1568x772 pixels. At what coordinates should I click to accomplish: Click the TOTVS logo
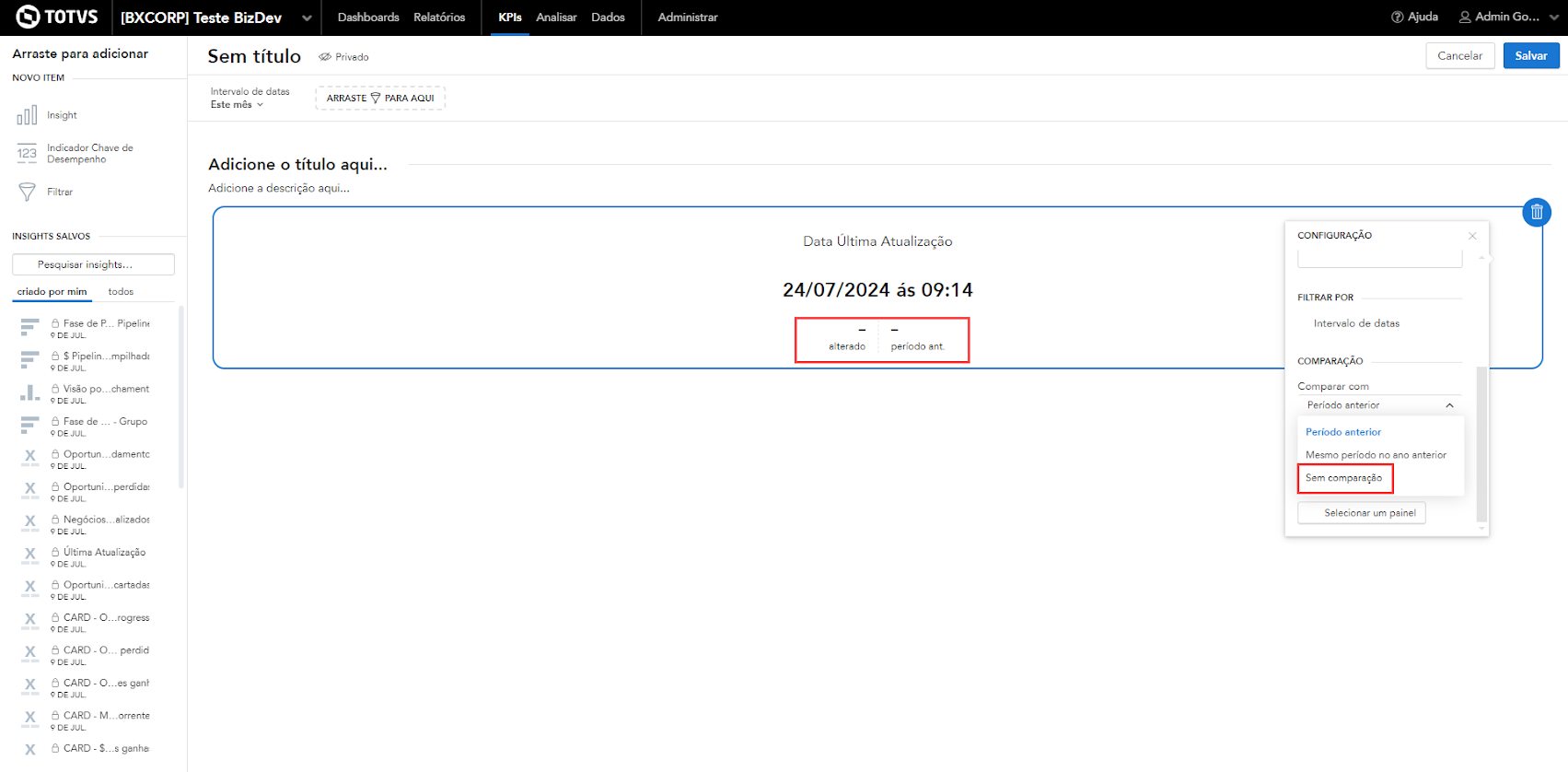pos(57,17)
